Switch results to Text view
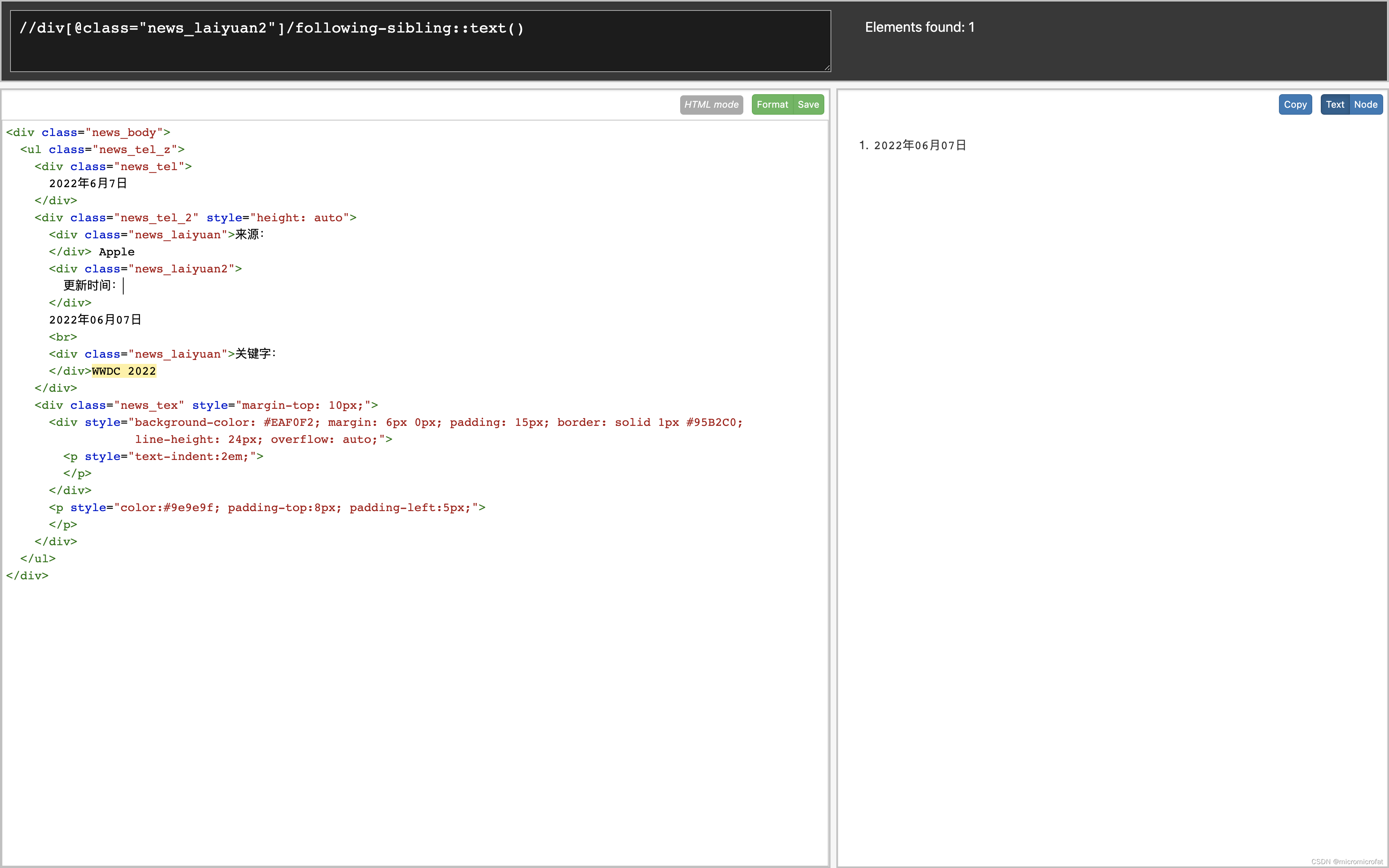1389x868 pixels. [1335, 105]
